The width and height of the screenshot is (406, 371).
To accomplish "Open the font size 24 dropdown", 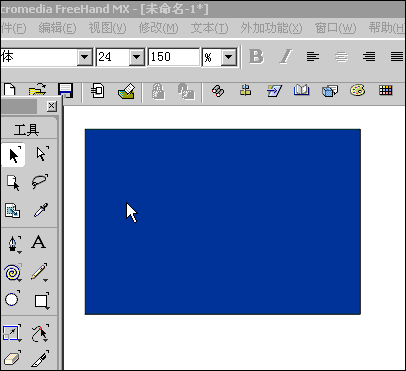I will [x=137, y=57].
